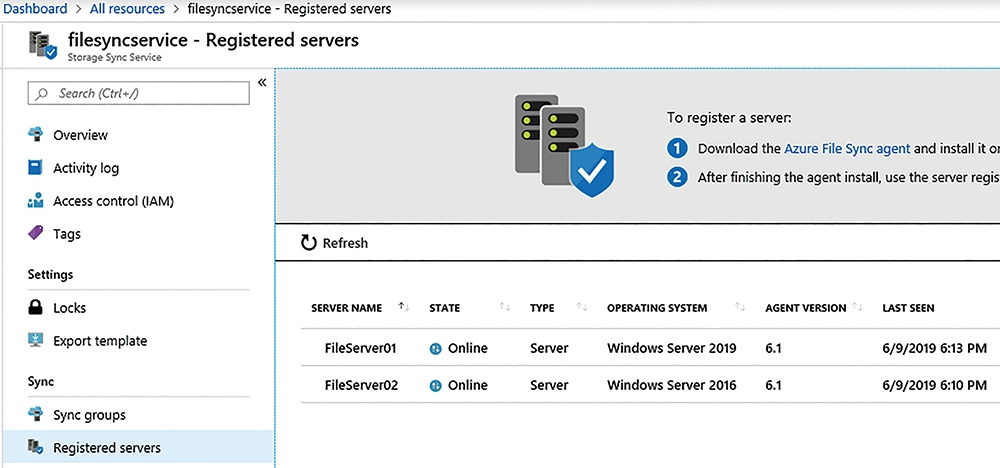
Task: Click the search magnifier icon
Action: (42, 94)
